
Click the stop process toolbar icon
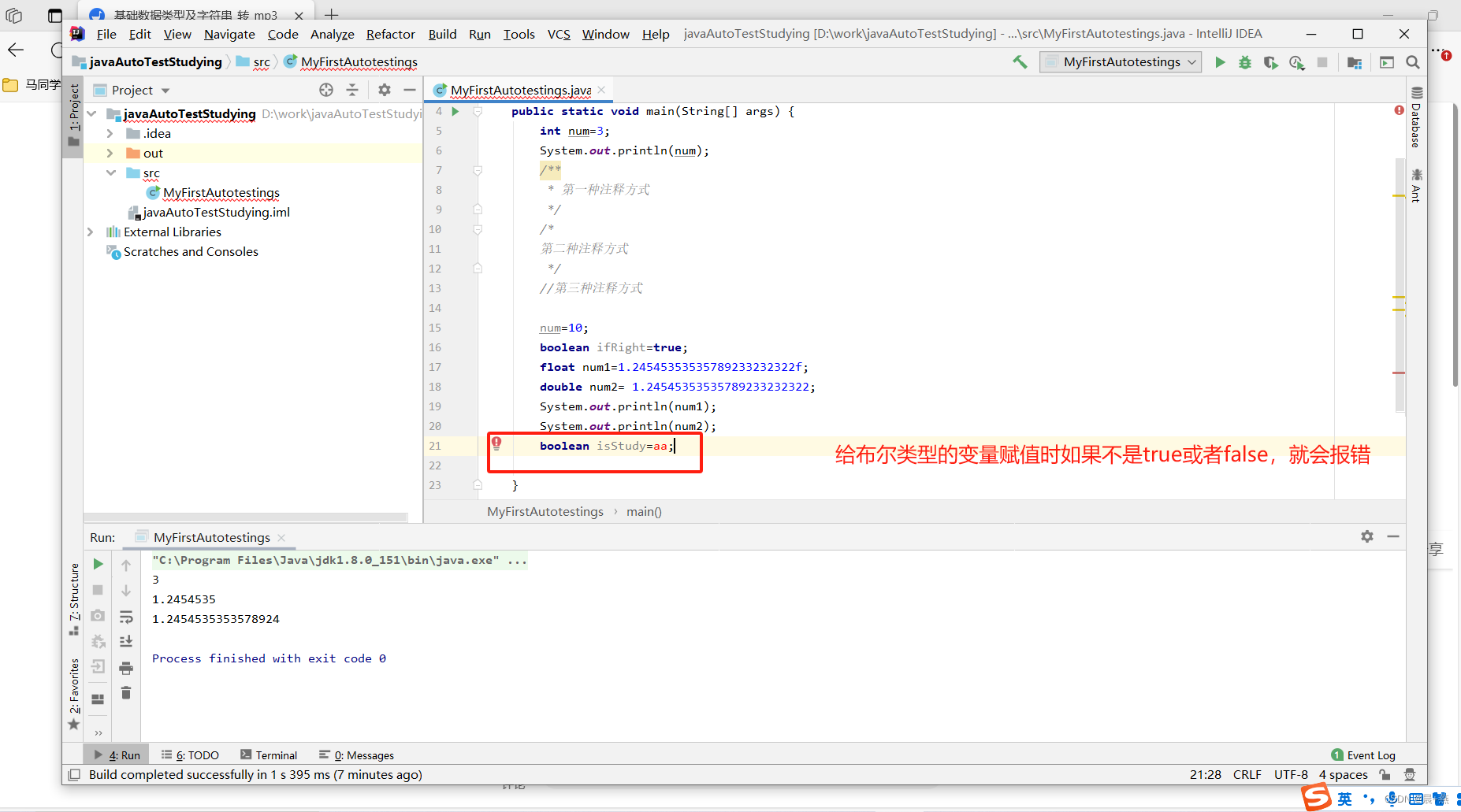point(1322,62)
